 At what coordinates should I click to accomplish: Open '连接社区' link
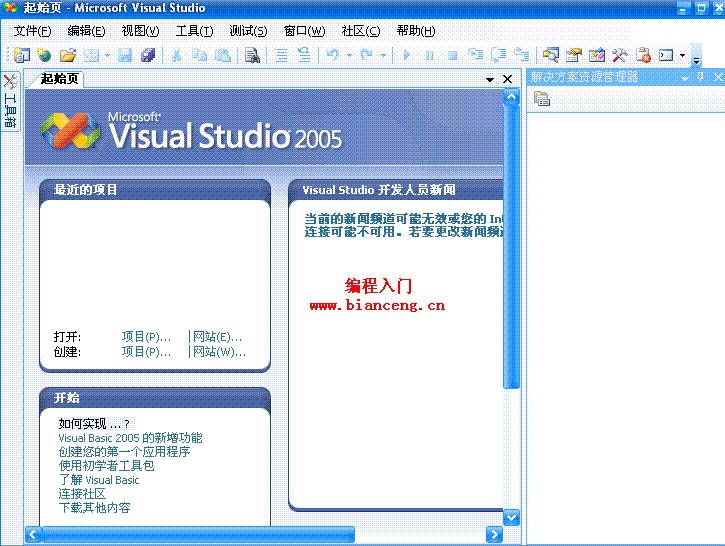(82, 494)
